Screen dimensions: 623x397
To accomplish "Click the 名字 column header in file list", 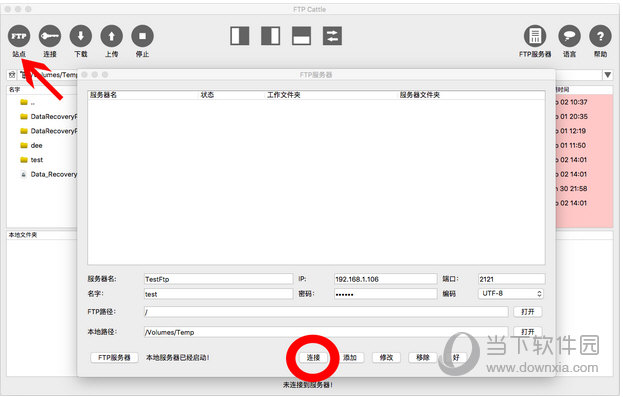I will point(15,89).
